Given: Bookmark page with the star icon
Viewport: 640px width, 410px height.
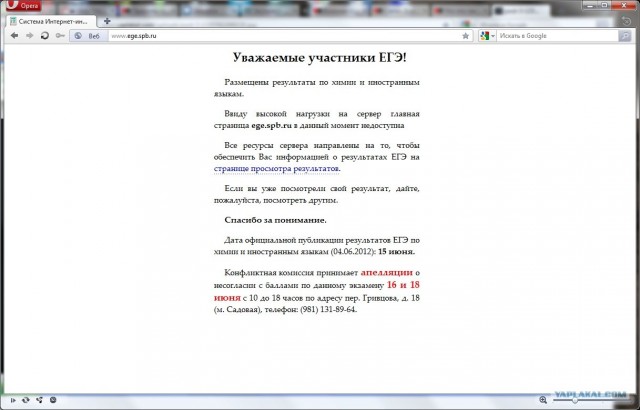Looking at the screenshot, I should point(465,36).
